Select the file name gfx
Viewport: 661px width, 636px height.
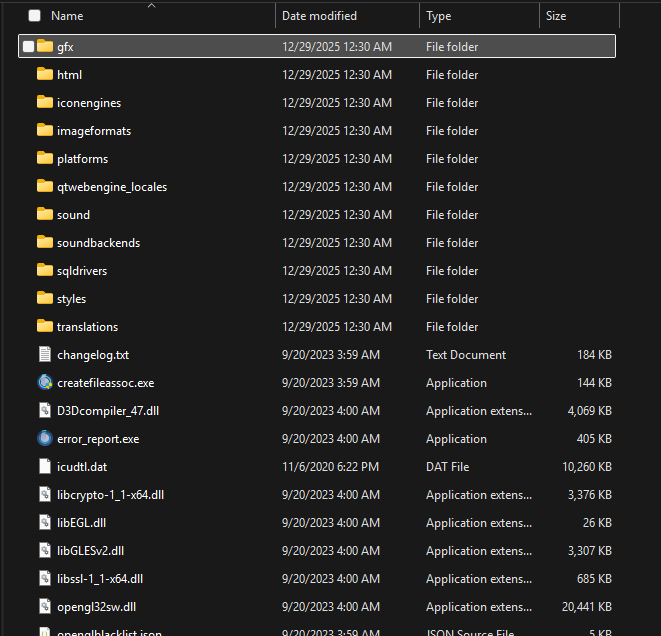[65, 47]
